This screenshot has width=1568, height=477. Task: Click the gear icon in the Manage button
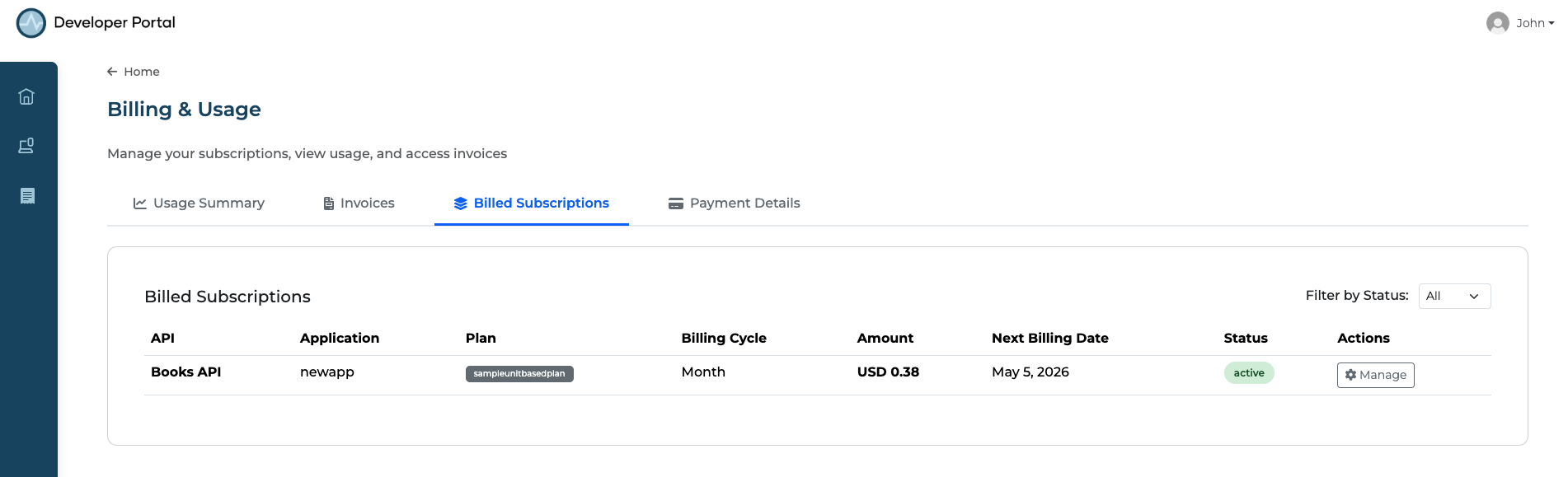[x=1350, y=375]
